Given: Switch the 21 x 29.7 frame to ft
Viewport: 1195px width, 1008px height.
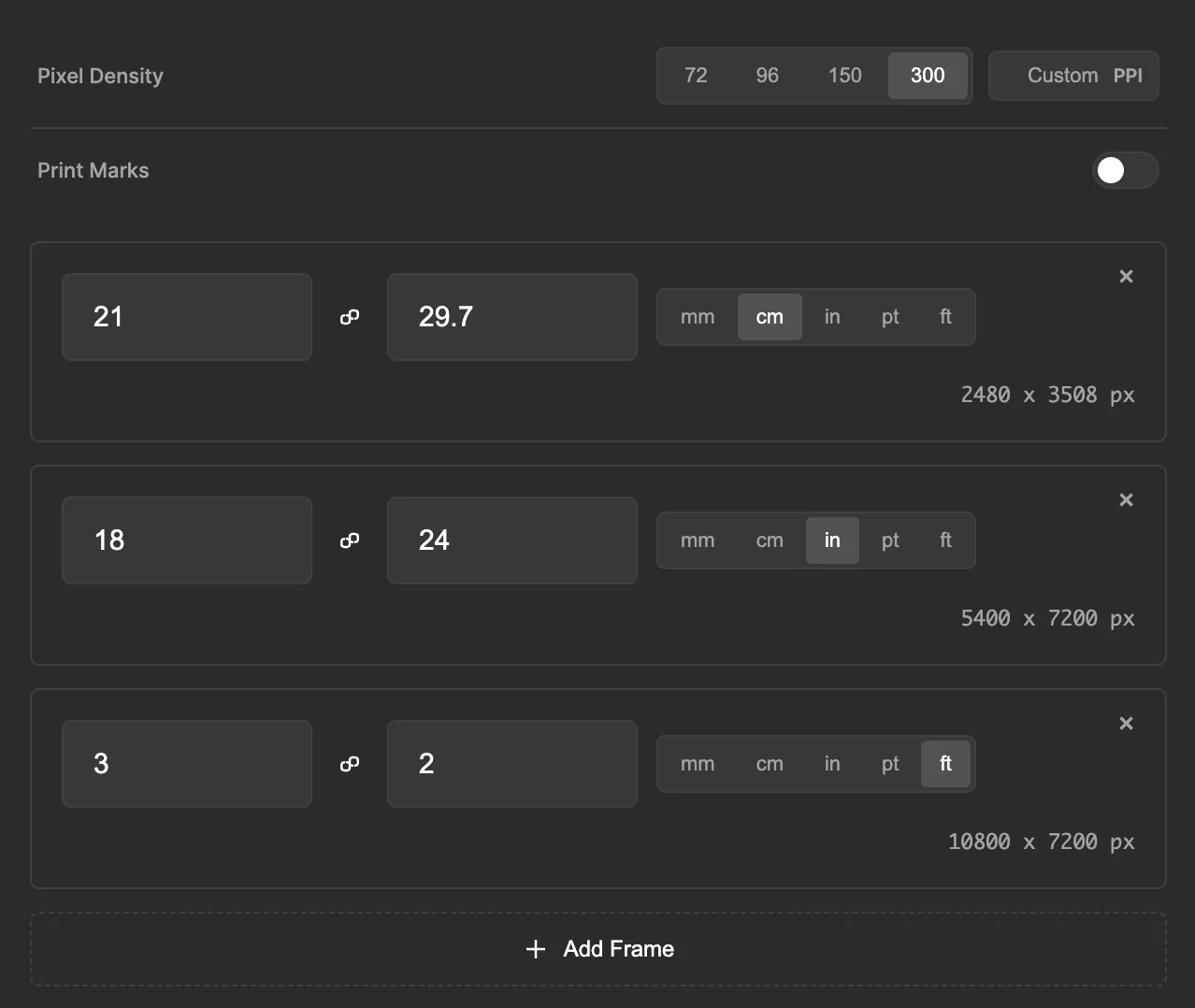Looking at the screenshot, I should pos(945,317).
